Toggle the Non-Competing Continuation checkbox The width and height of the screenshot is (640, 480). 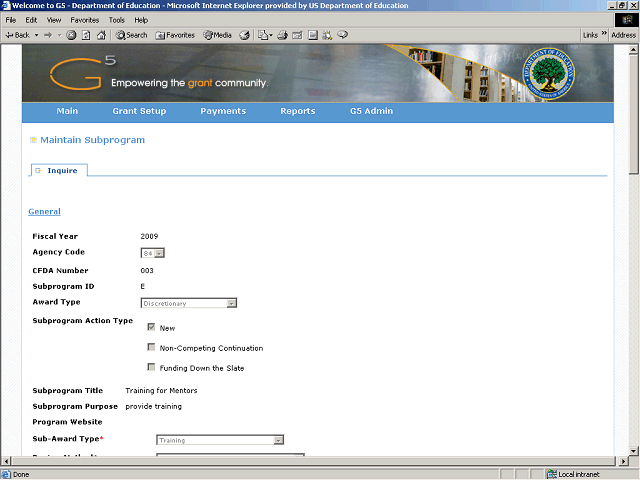coord(151,347)
